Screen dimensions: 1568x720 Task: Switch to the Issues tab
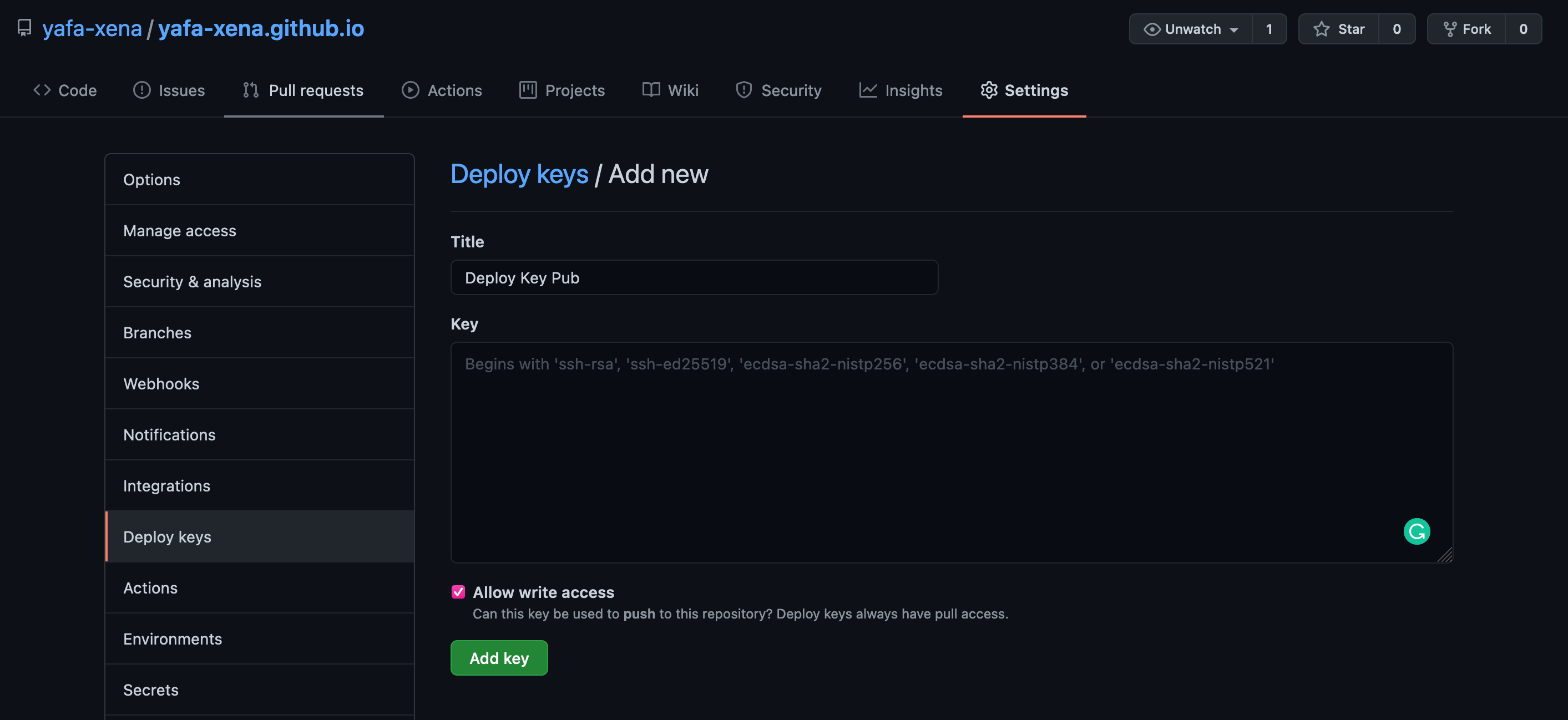(169, 90)
